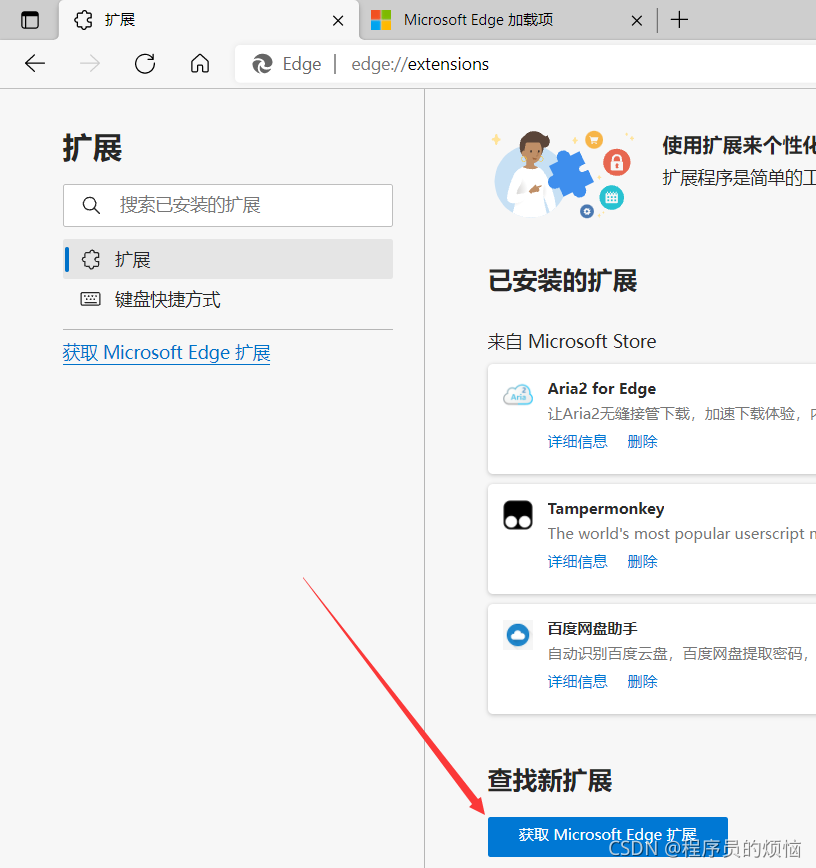Click the Aria2 for Edge icon

tap(518, 395)
